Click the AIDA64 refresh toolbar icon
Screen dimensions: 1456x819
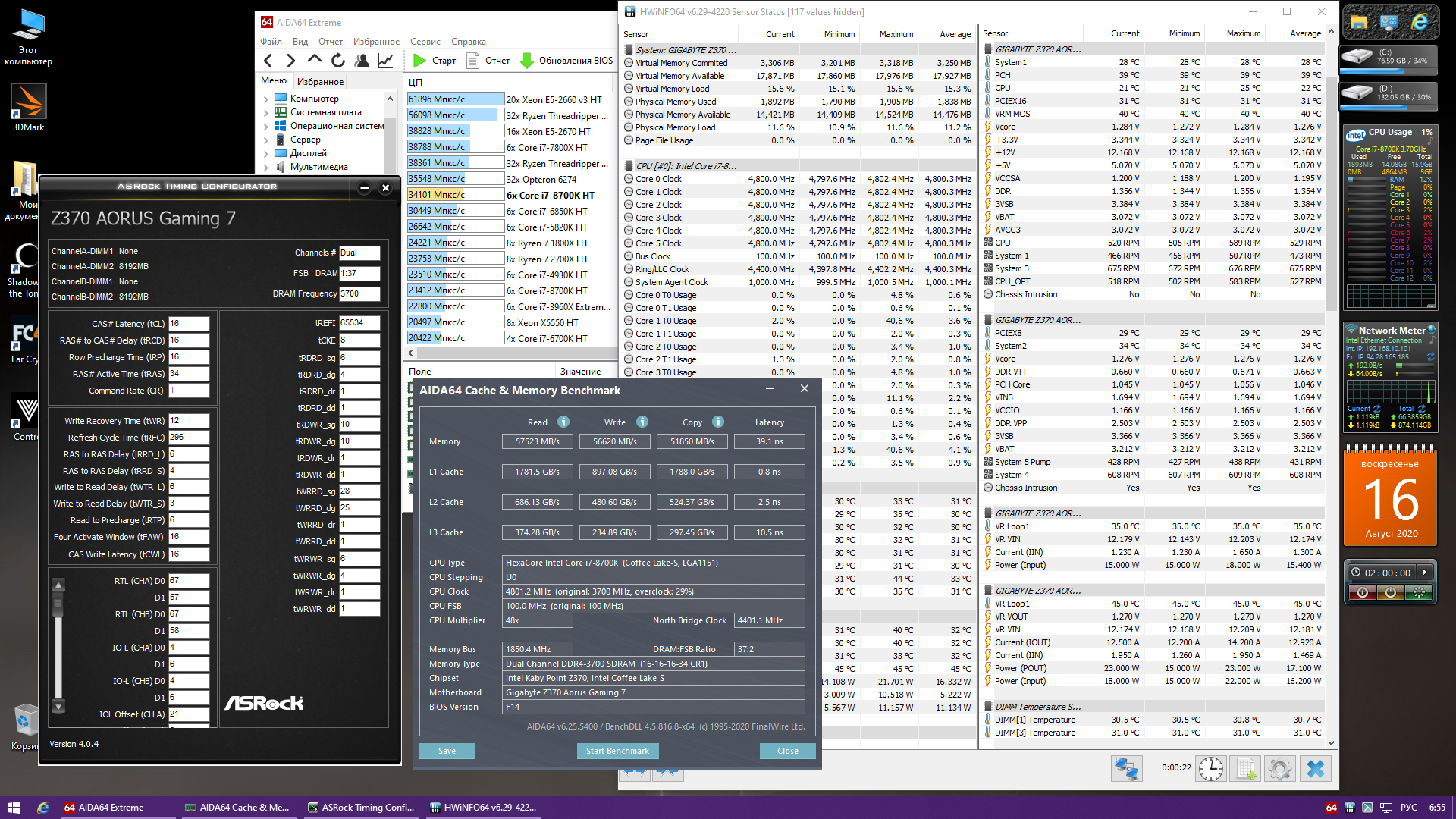pyautogui.click(x=338, y=61)
